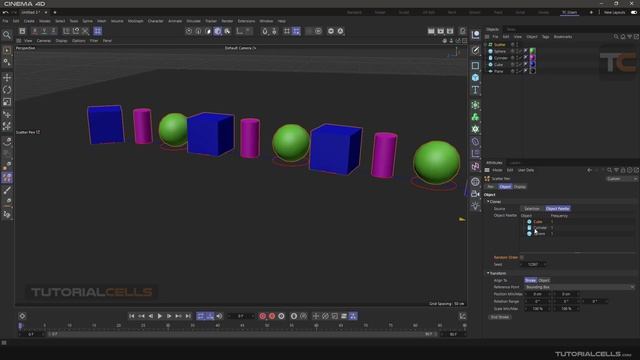Open Edit Render Settings icon
The image size is (640, 360).
[x=450, y=31]
